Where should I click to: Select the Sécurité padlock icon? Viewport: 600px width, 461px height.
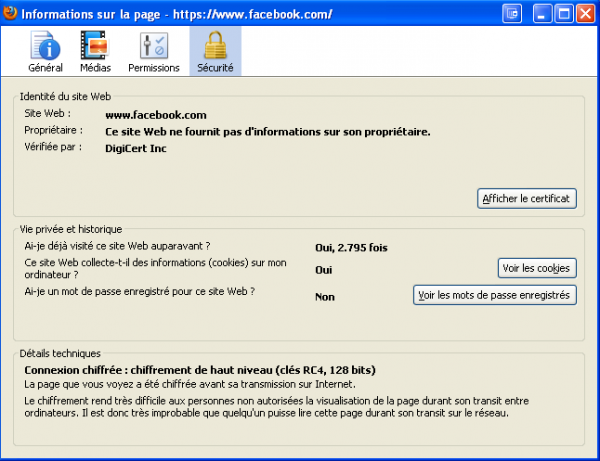(215, 46)
